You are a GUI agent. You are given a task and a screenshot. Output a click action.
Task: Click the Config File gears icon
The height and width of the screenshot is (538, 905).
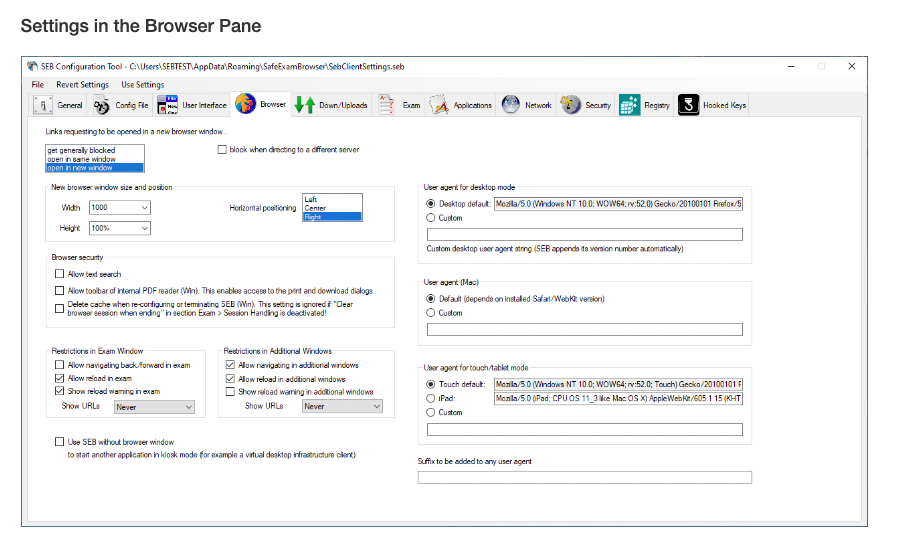[102, 106]
